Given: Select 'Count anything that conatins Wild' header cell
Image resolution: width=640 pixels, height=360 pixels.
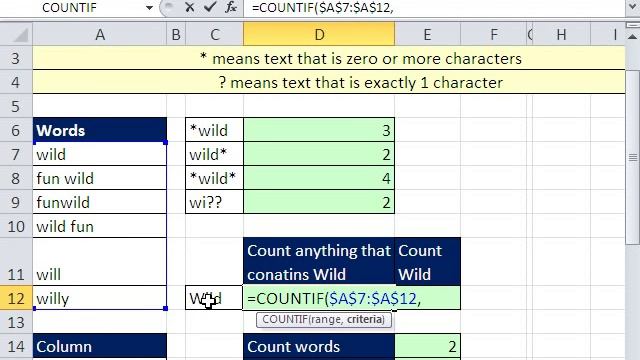Looking at the screenshot, I should [x=319, y=262].
